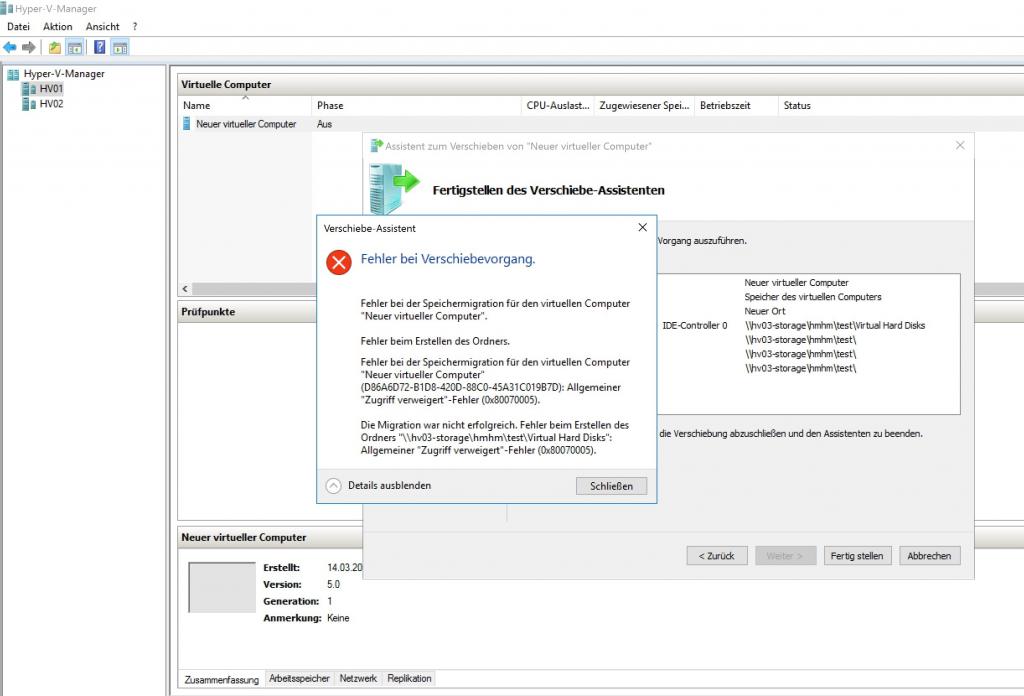The image size is (1024, 696).
Task: Open Help with the question-mark toolbar icon
Action: (100, 48)
